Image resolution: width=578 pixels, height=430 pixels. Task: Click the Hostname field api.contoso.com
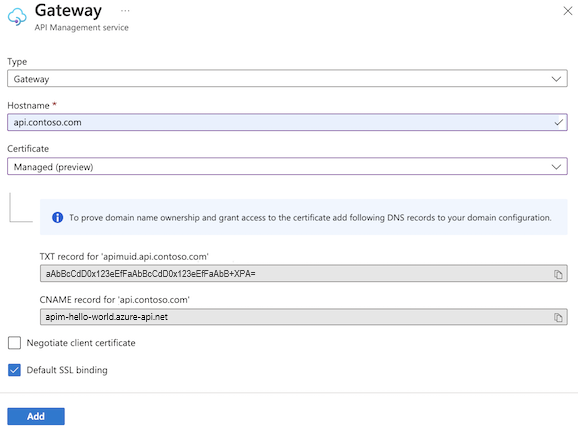tap(287, 122)
